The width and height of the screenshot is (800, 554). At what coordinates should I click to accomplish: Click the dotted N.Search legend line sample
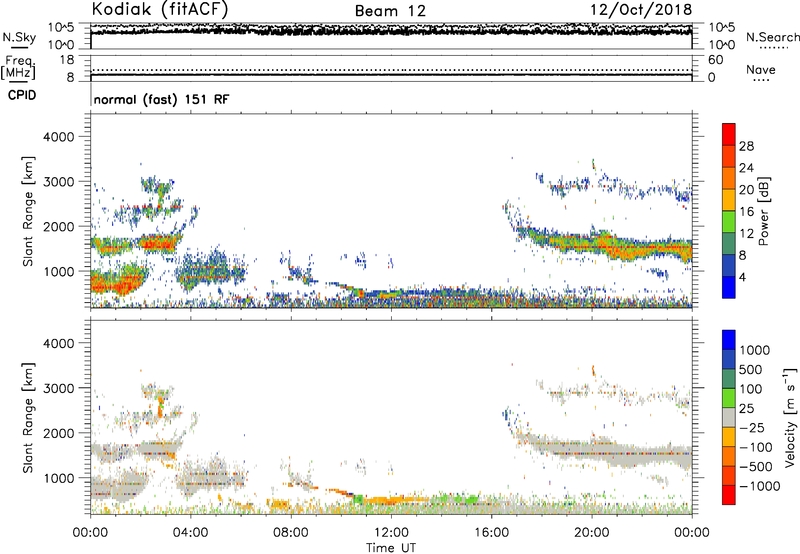click(x=773, y=47)
